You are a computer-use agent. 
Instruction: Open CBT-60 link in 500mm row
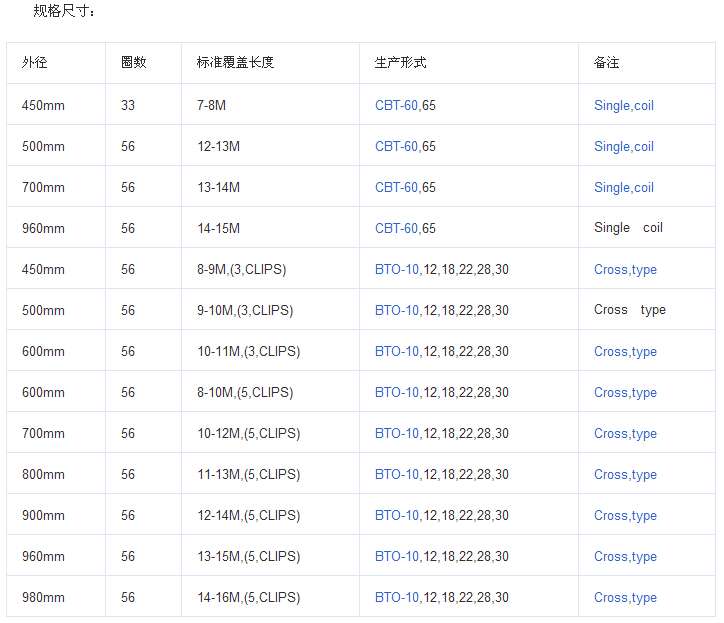click(396, 146)
